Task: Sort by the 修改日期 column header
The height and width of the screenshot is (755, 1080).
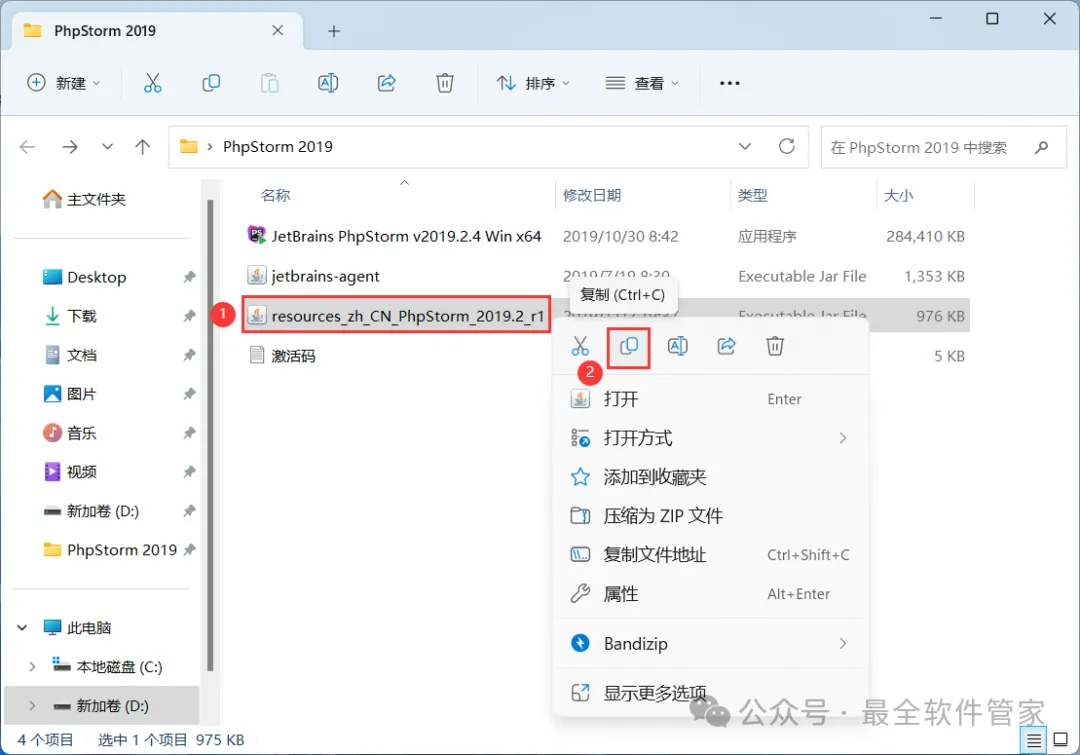Action: 592,196
